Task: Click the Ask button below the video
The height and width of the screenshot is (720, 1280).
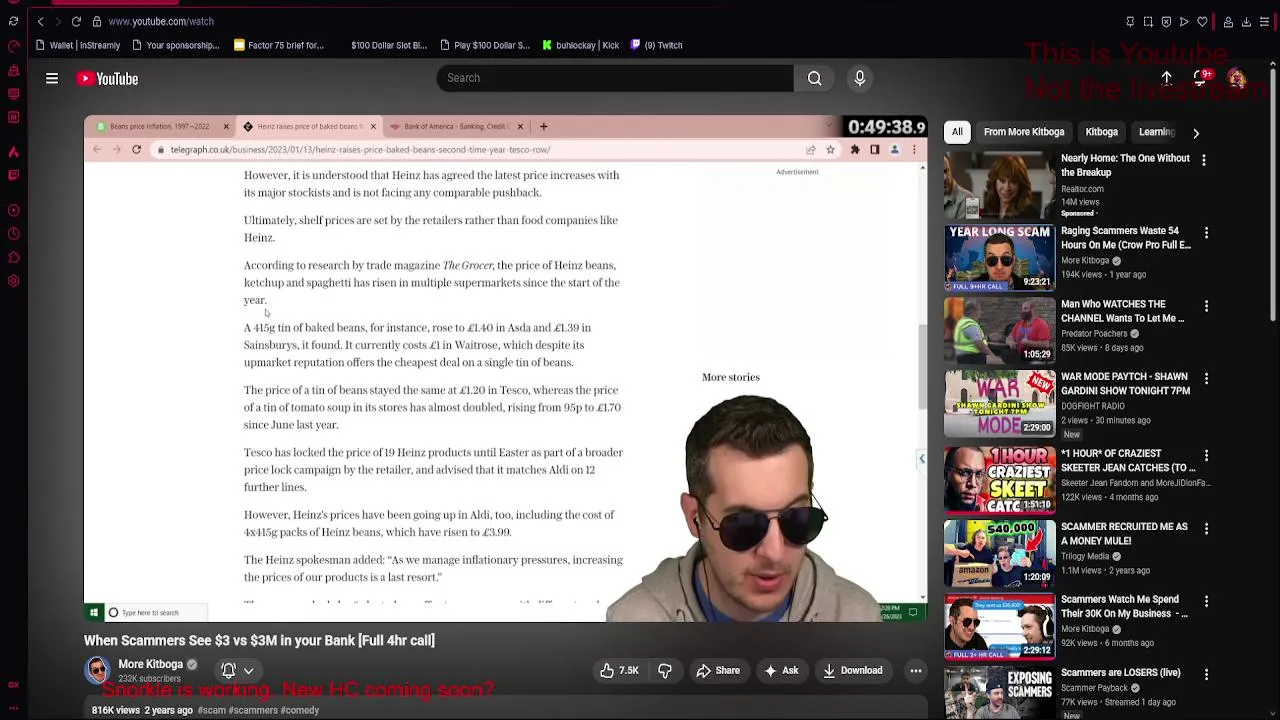Action: coord(781,671)
